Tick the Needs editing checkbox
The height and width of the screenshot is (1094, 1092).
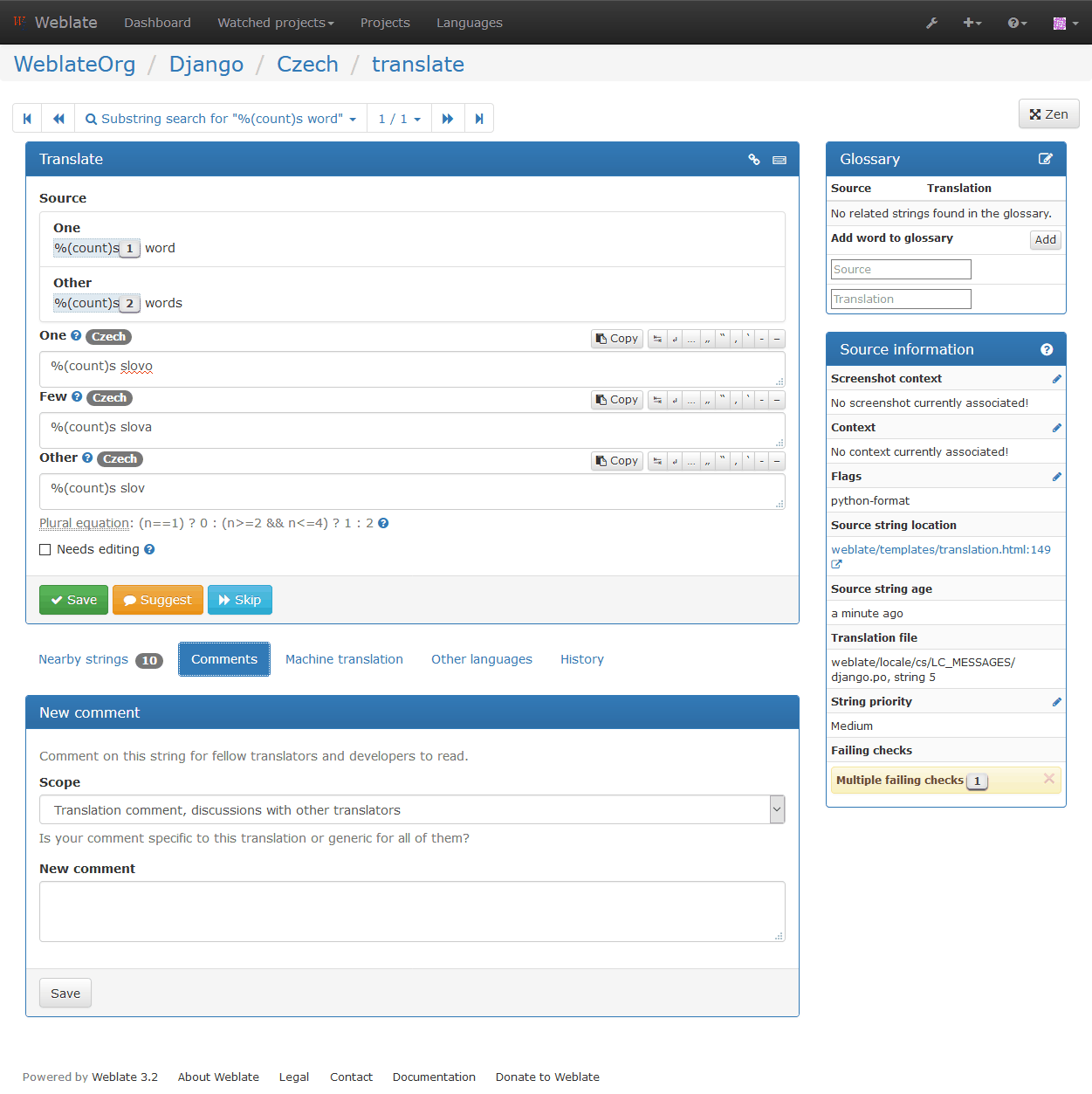[x=45, y=549]
